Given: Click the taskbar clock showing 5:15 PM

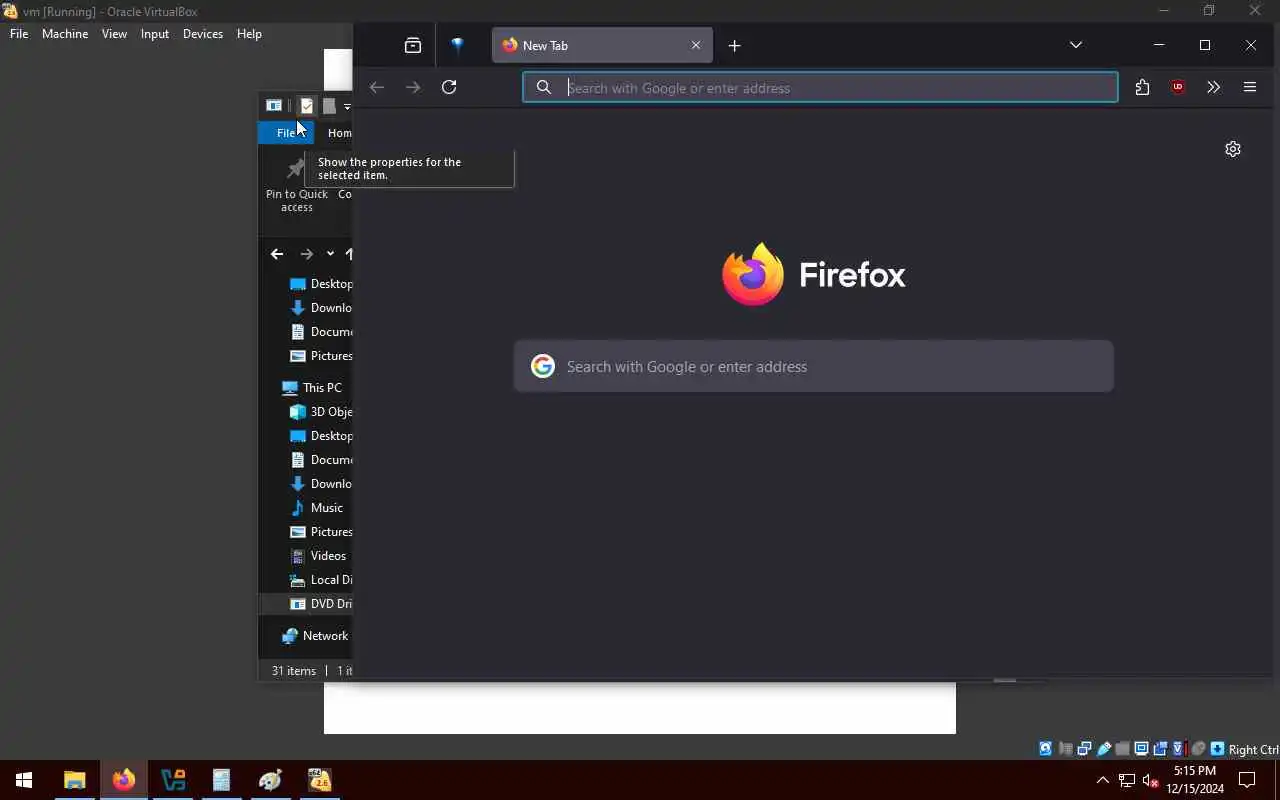Looking at the screenshot, I should [1195, 780].
